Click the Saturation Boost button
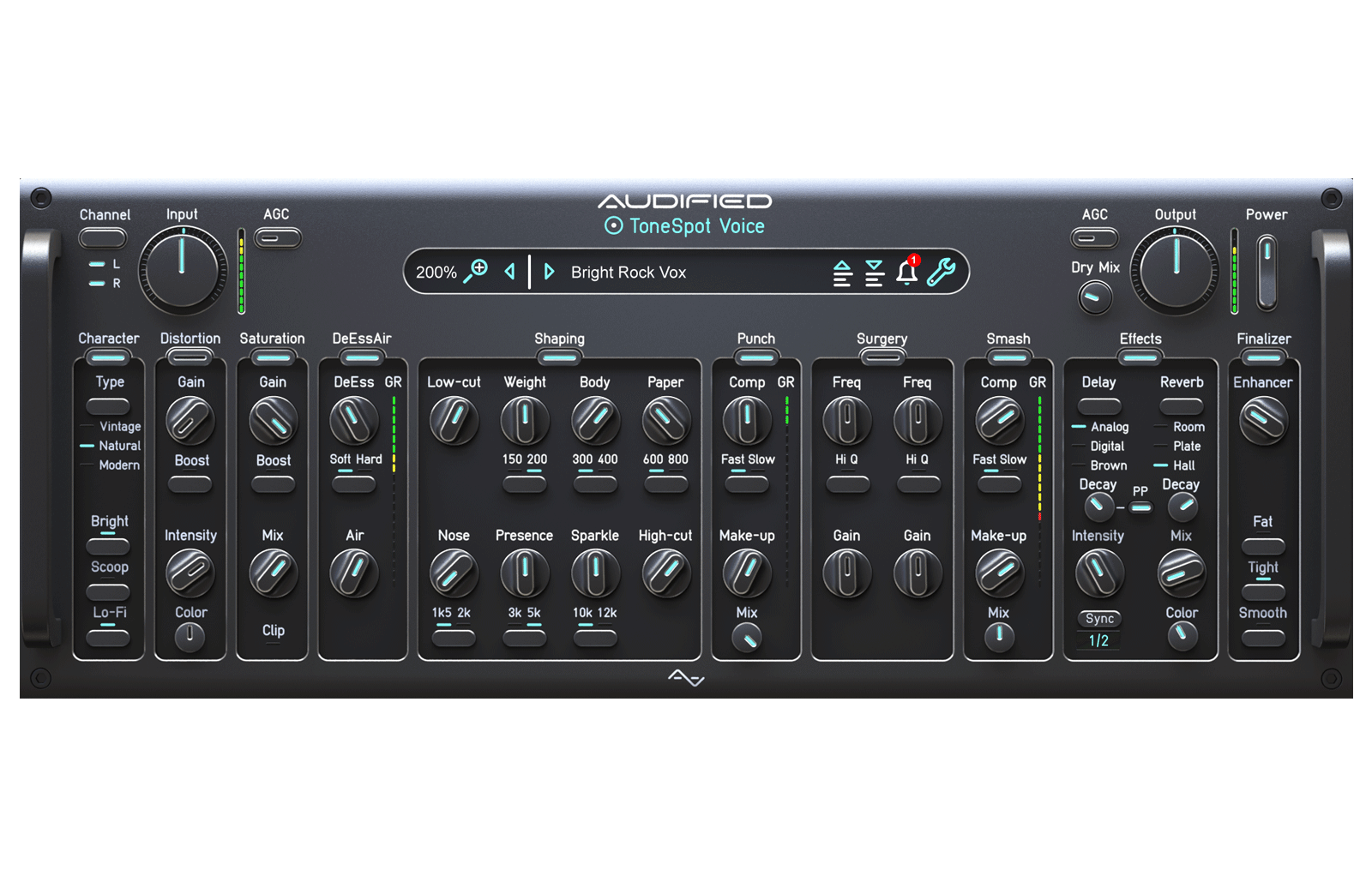1372x876 pixels. pyautogui.click(x=273, y=483)
